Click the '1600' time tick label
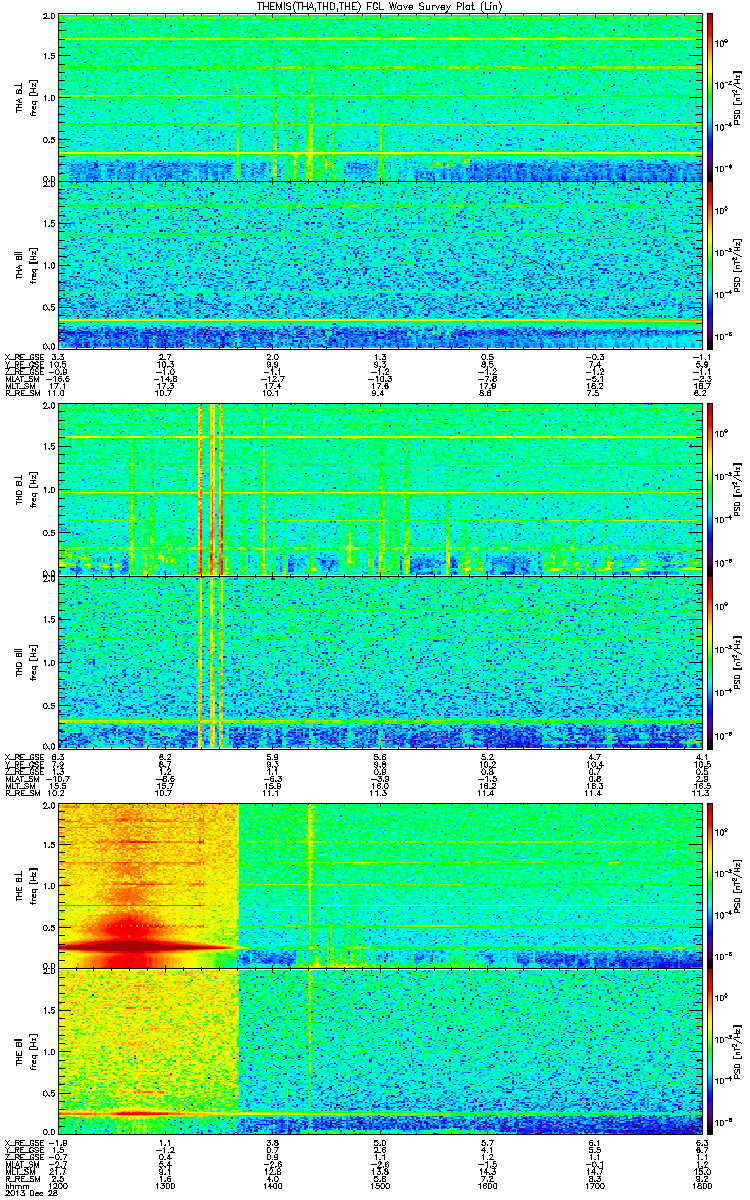This screenshot has height=1200, width=750. coord(486,1186)
